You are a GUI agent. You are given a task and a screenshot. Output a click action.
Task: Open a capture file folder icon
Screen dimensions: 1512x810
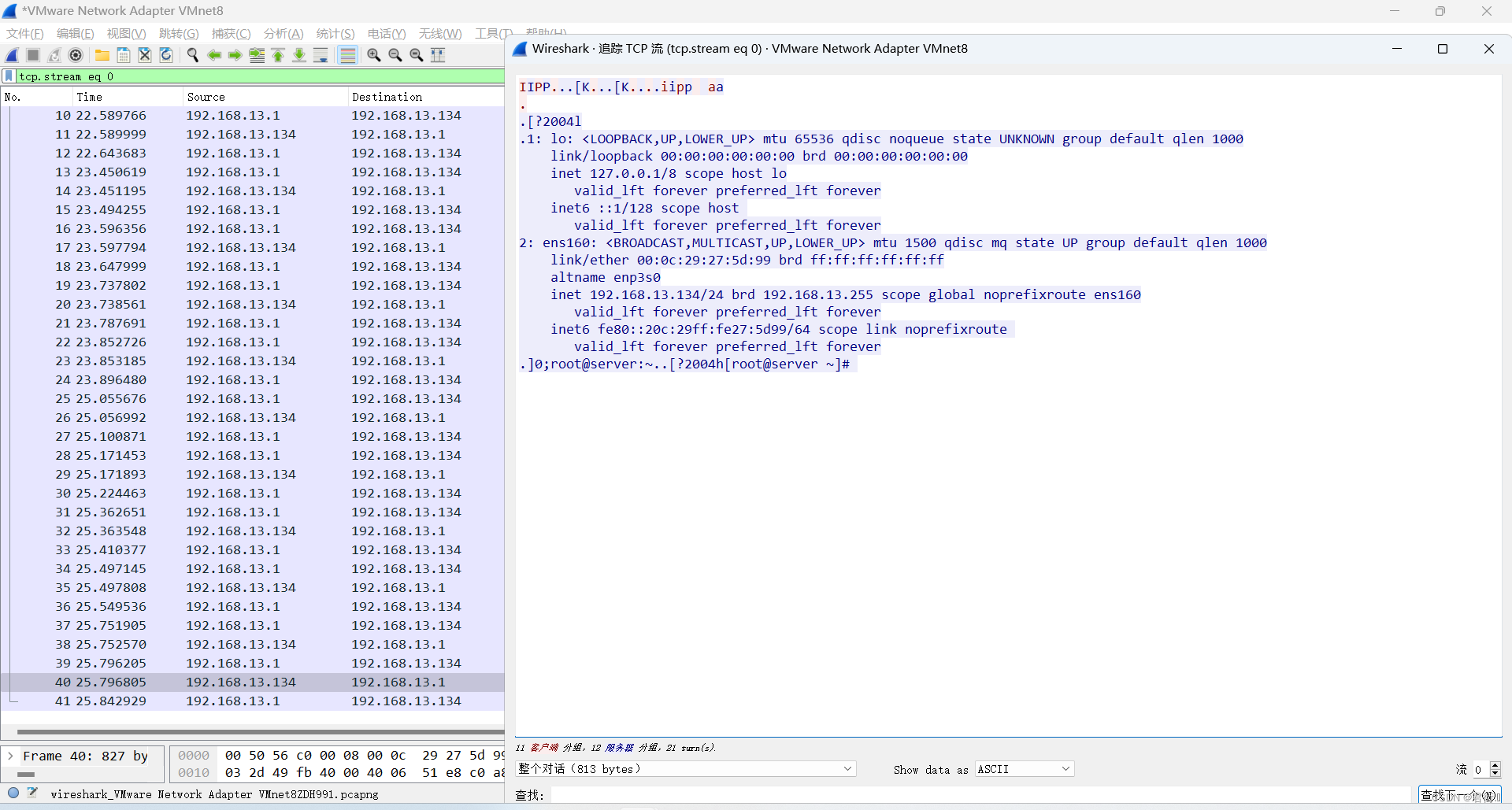[x=102, y=55]
